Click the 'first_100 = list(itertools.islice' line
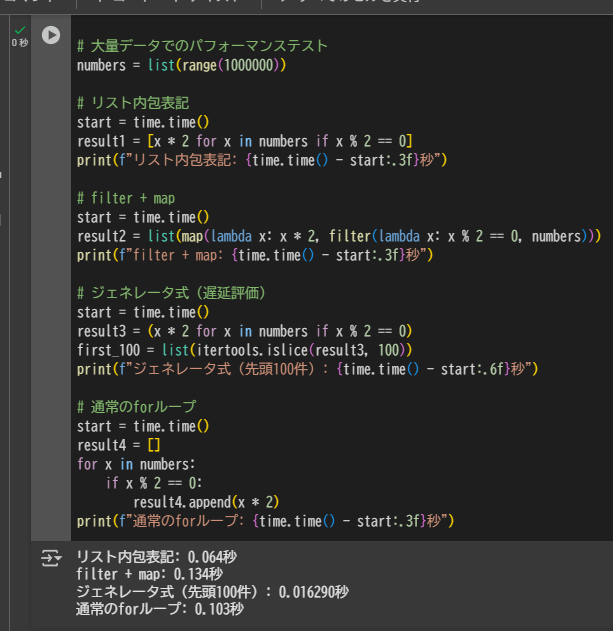The image size is (613, 631). [x=245, y=350]
